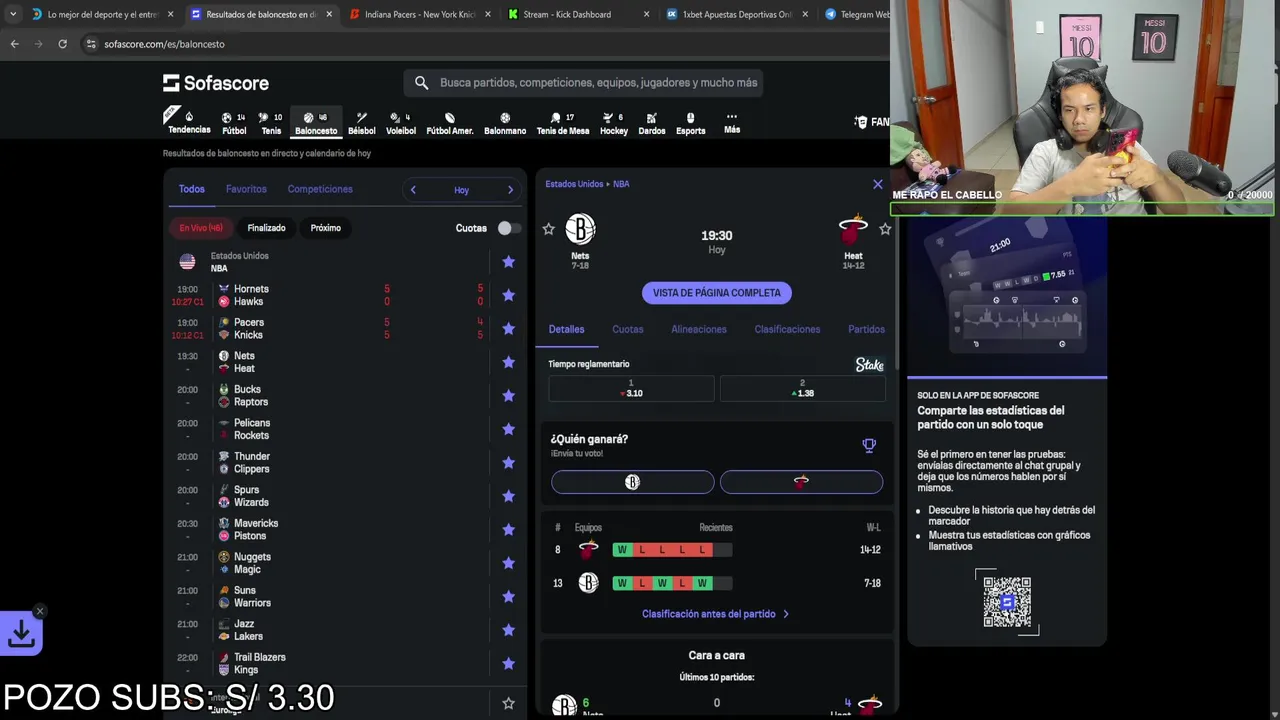Go to Fútbol Amer. section
Viewport: 1280px width, 720px height.
[450, 123]
